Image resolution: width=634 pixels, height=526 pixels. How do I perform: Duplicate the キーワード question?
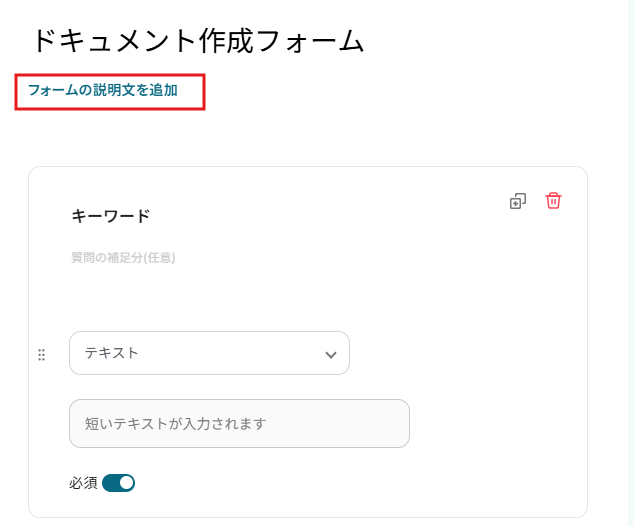pos(517,201)
